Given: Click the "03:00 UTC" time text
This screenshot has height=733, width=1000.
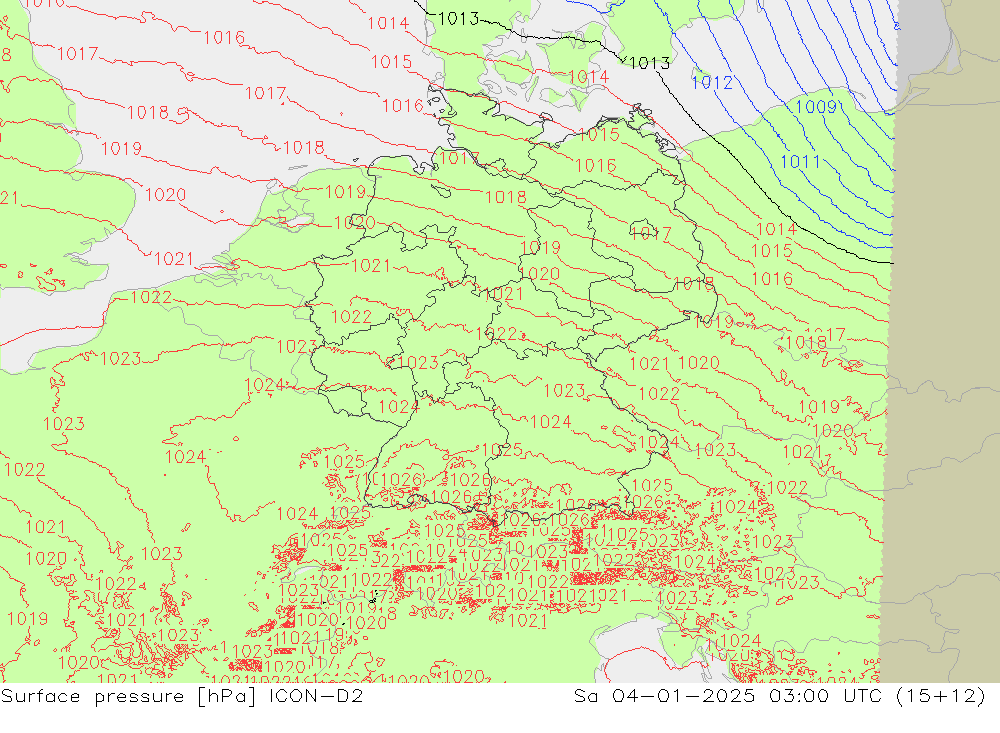Looking at the screenshot, I should coord(825,695).
